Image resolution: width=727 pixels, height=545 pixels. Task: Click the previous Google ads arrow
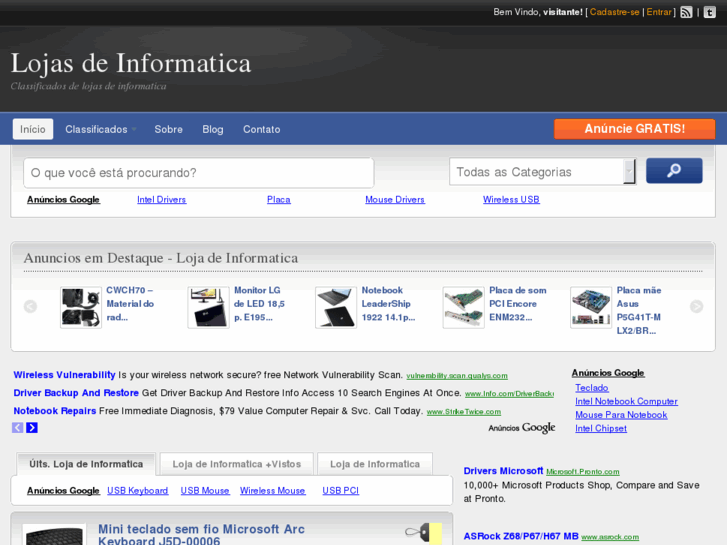18,428
